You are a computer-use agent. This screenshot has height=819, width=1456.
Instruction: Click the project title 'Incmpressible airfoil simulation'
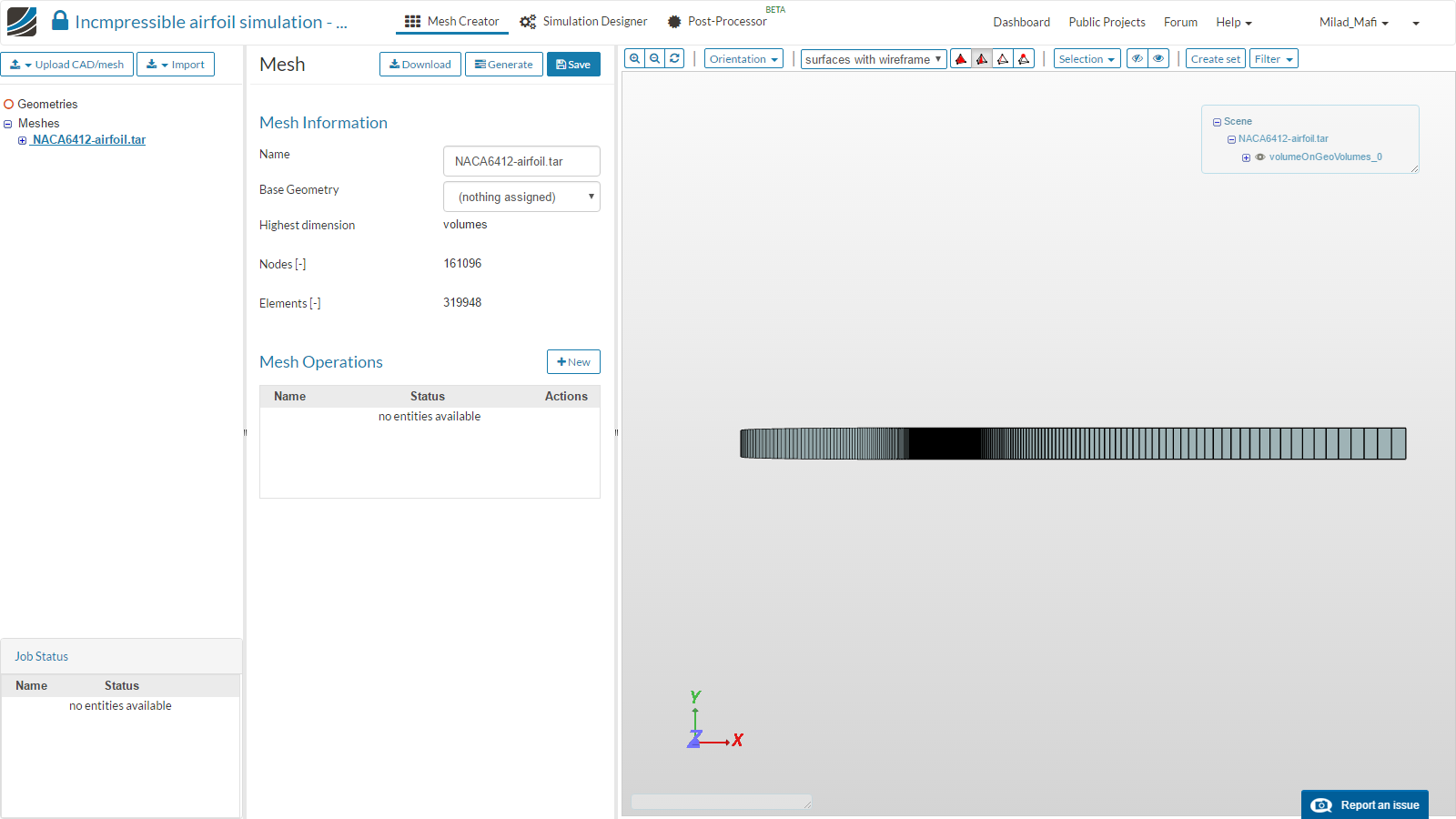(211, 22)
